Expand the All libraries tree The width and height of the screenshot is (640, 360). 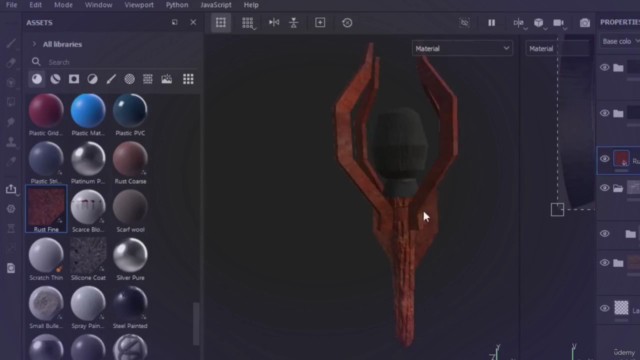(34, 44)
